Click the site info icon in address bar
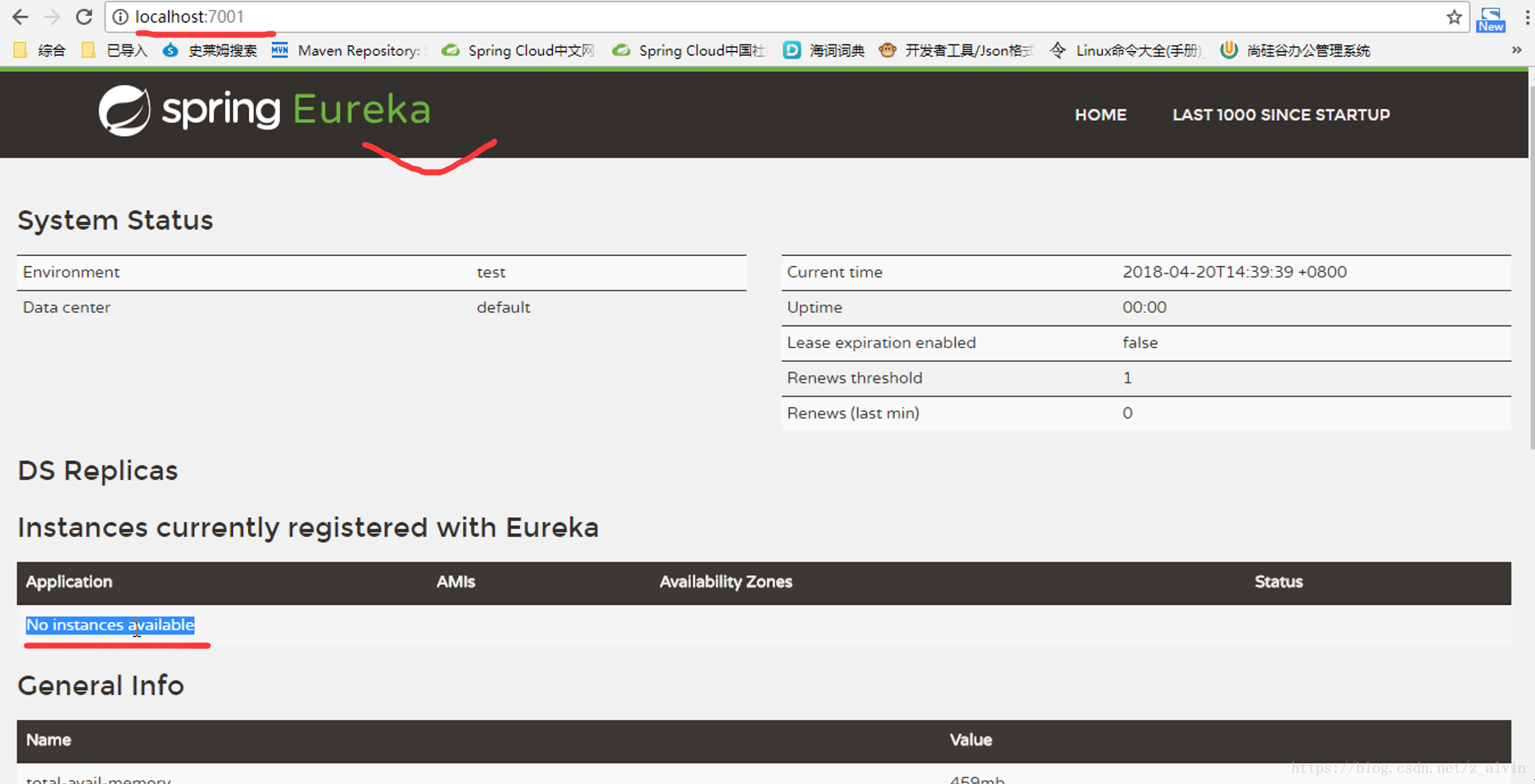This screenshot has height=784, width=1535. [120, 17]
